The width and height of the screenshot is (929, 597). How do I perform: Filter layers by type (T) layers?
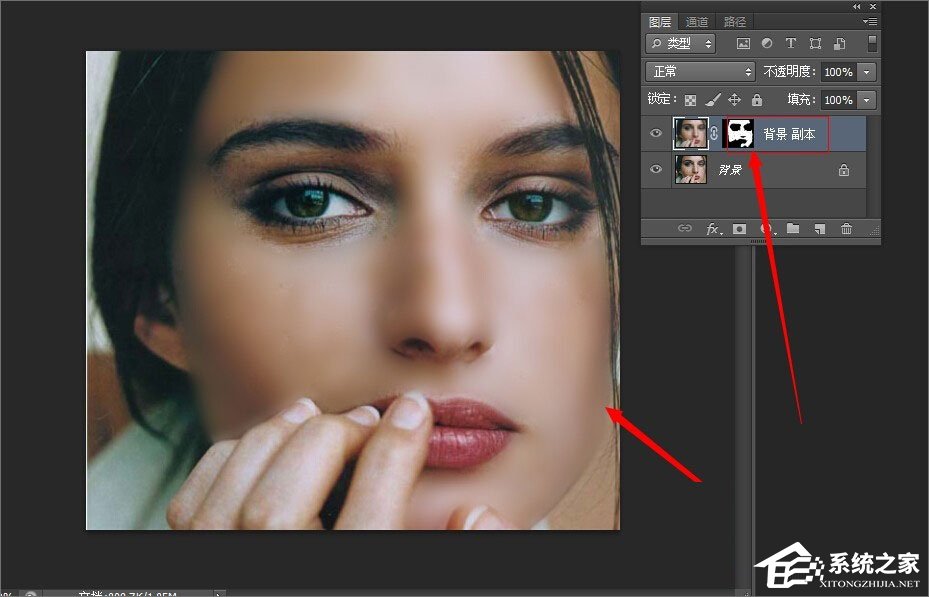tap(790, 43)
